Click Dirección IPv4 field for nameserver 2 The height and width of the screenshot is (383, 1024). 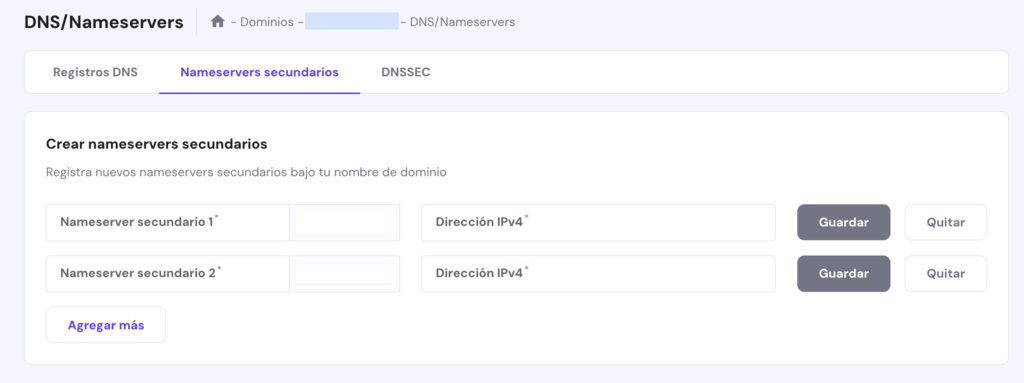pos(598,273)
